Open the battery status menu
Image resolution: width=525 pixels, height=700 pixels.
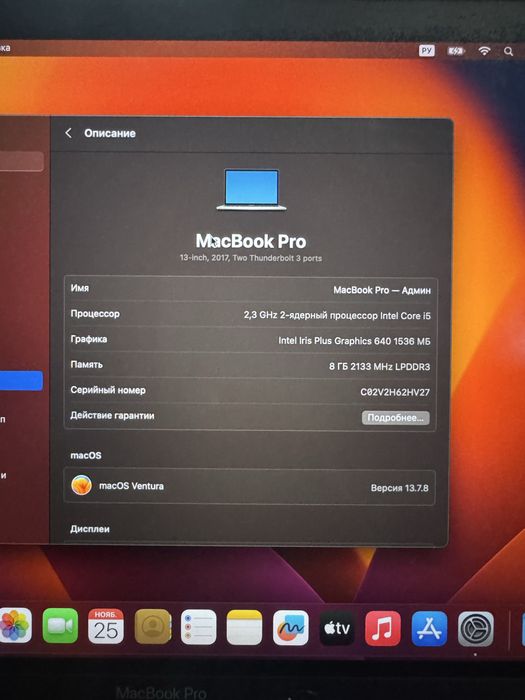pos(455,51)
